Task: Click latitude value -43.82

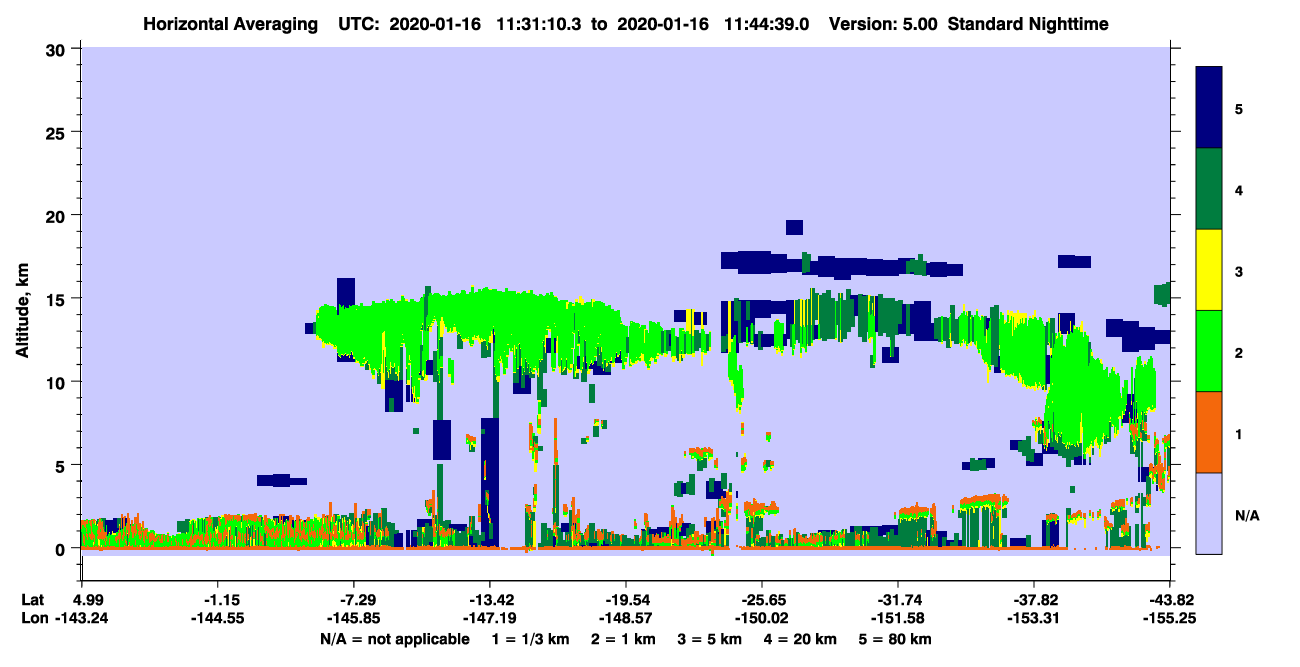Action: click(x=1170, y=600)
